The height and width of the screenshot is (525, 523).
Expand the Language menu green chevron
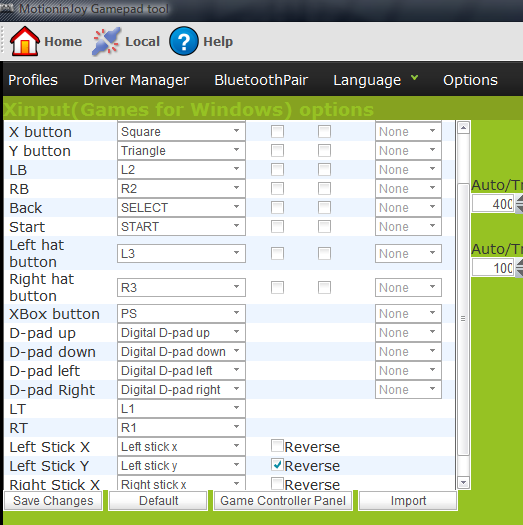(415, 78)
